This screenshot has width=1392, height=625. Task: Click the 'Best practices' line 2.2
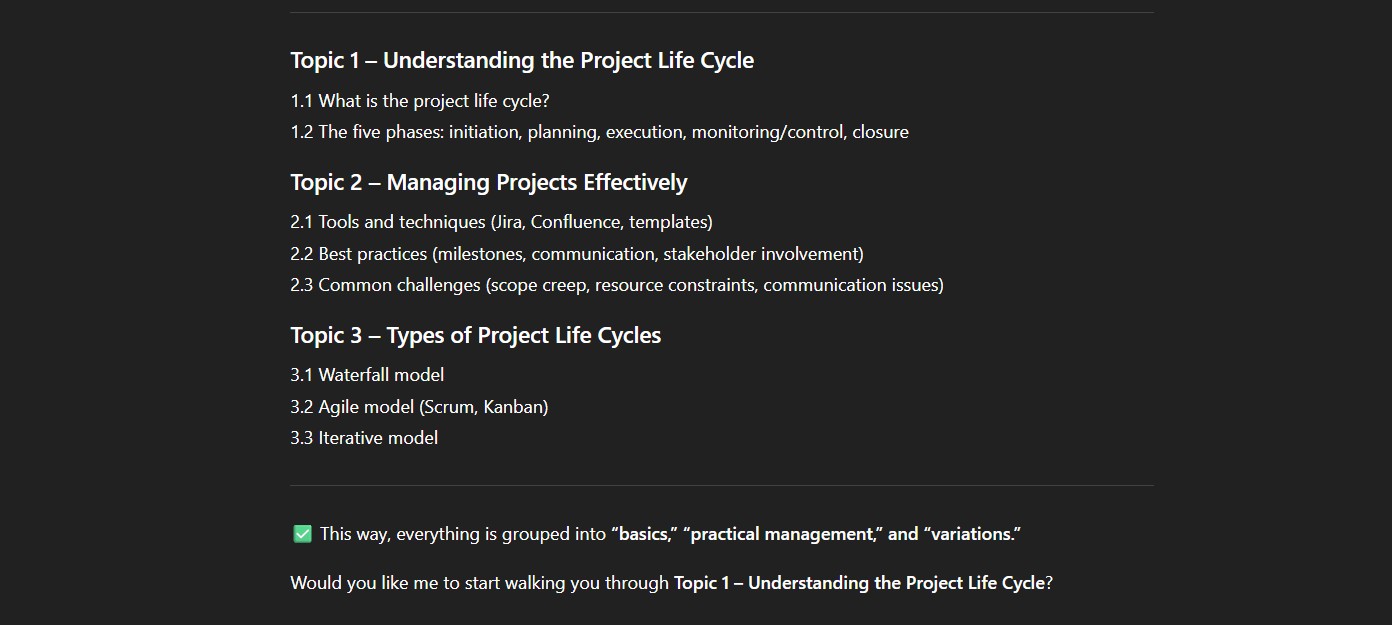[577, 254]
